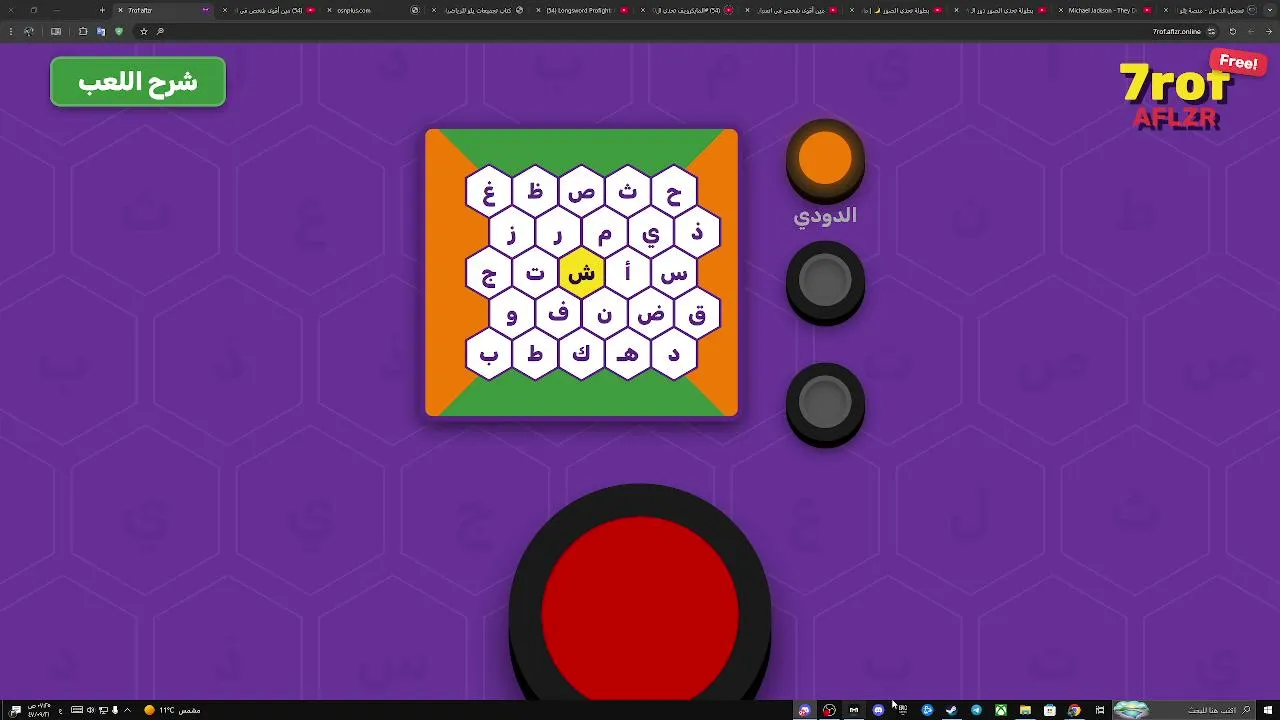Switch to Google Chrome in the taskbar

coord(1074,710)
